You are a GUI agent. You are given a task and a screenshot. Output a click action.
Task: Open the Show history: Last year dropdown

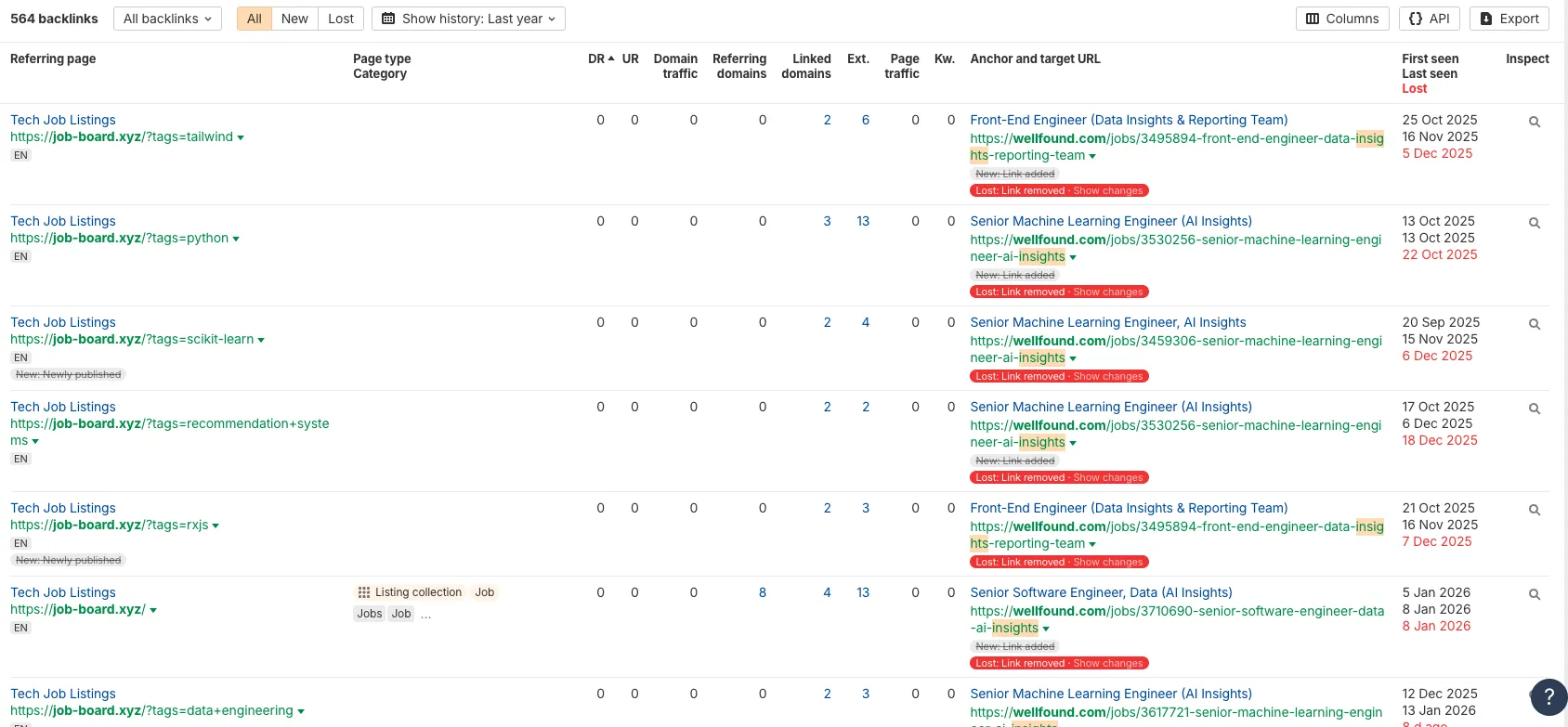468,19
